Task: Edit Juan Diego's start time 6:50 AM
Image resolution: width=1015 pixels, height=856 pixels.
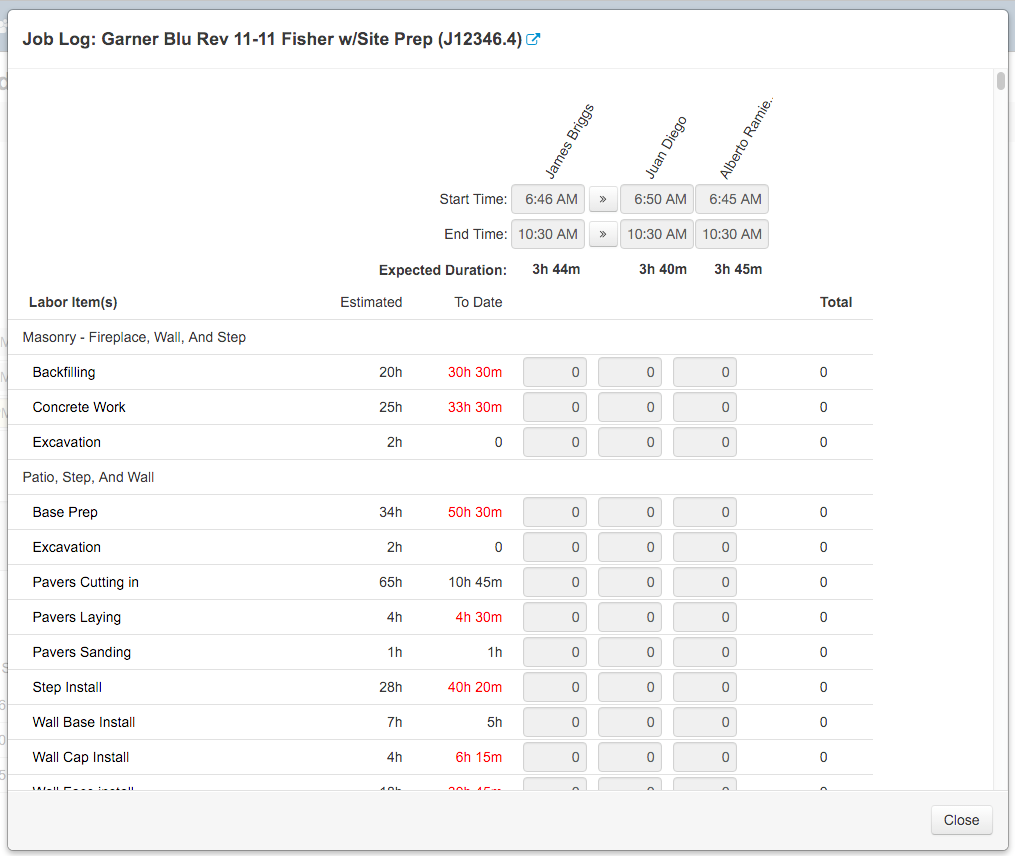Action: click(x=657, y=199)
